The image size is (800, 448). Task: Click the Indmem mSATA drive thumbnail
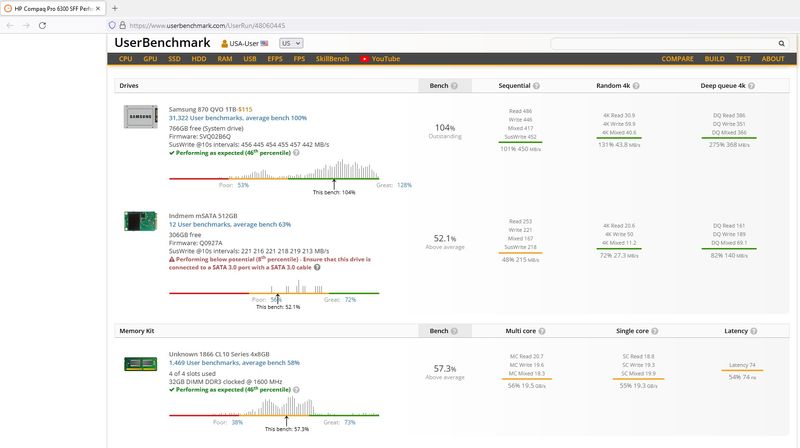(141, 221)
